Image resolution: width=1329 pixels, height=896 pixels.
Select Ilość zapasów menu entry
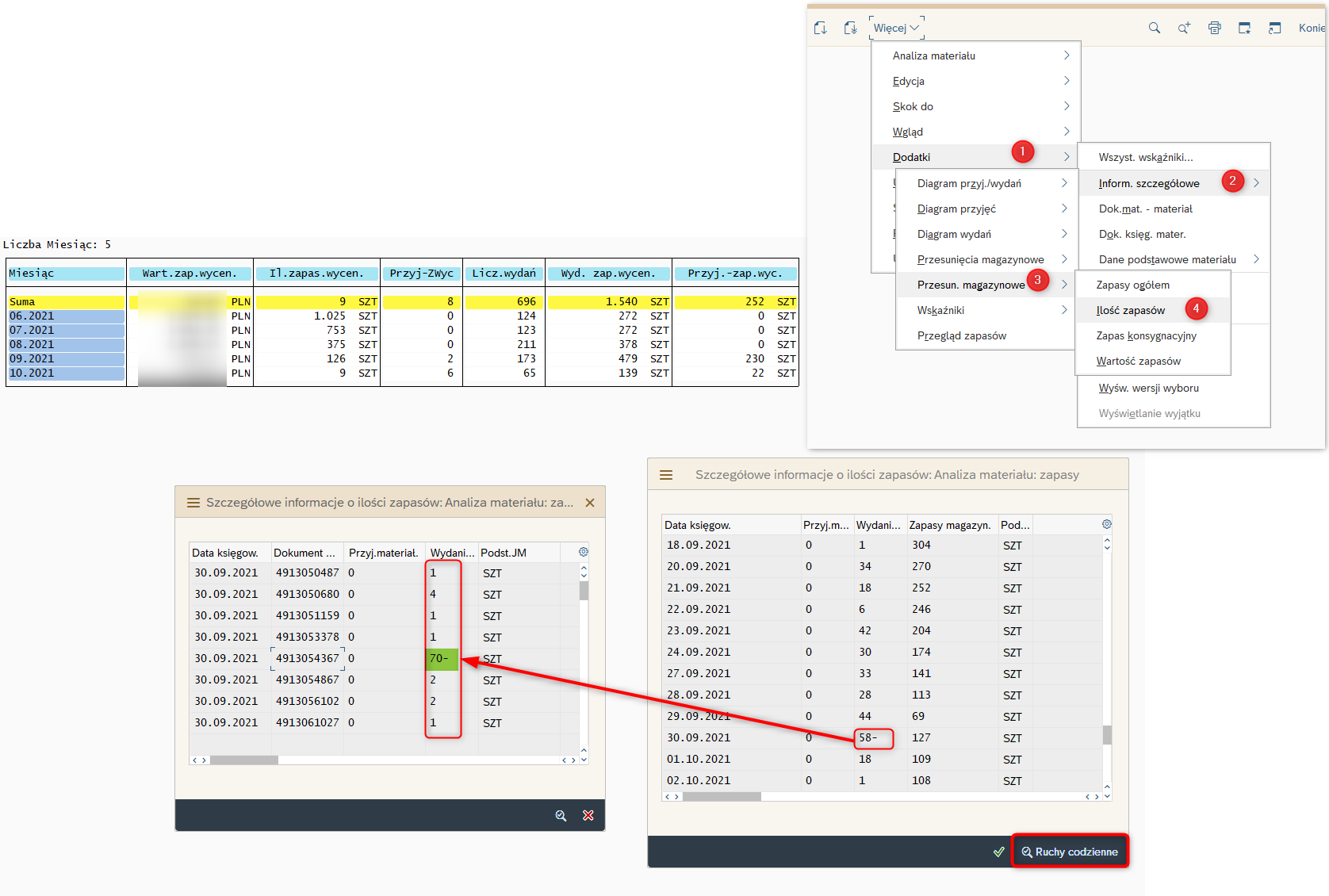[x=1131, y=310]
